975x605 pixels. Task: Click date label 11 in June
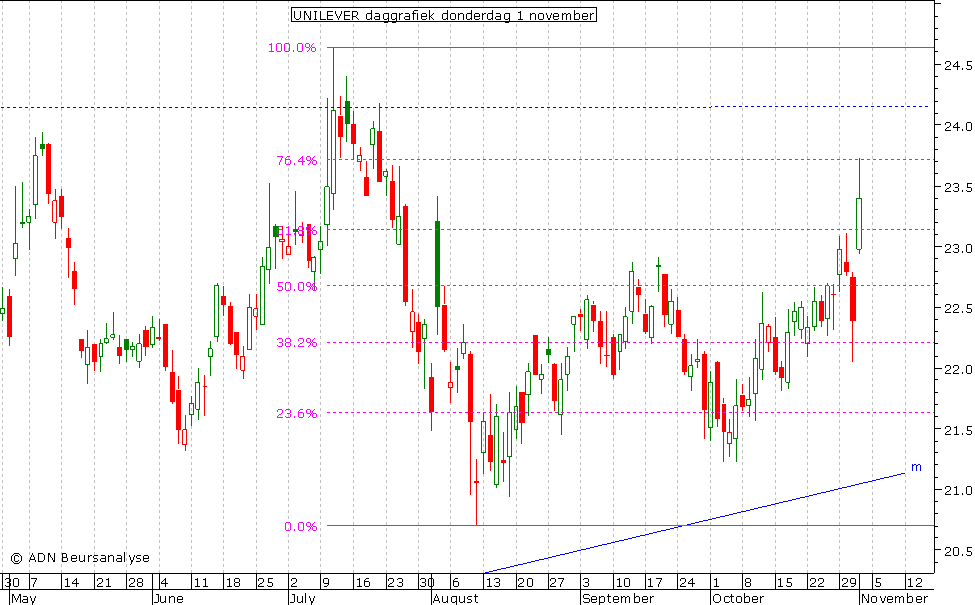[200, 583]
